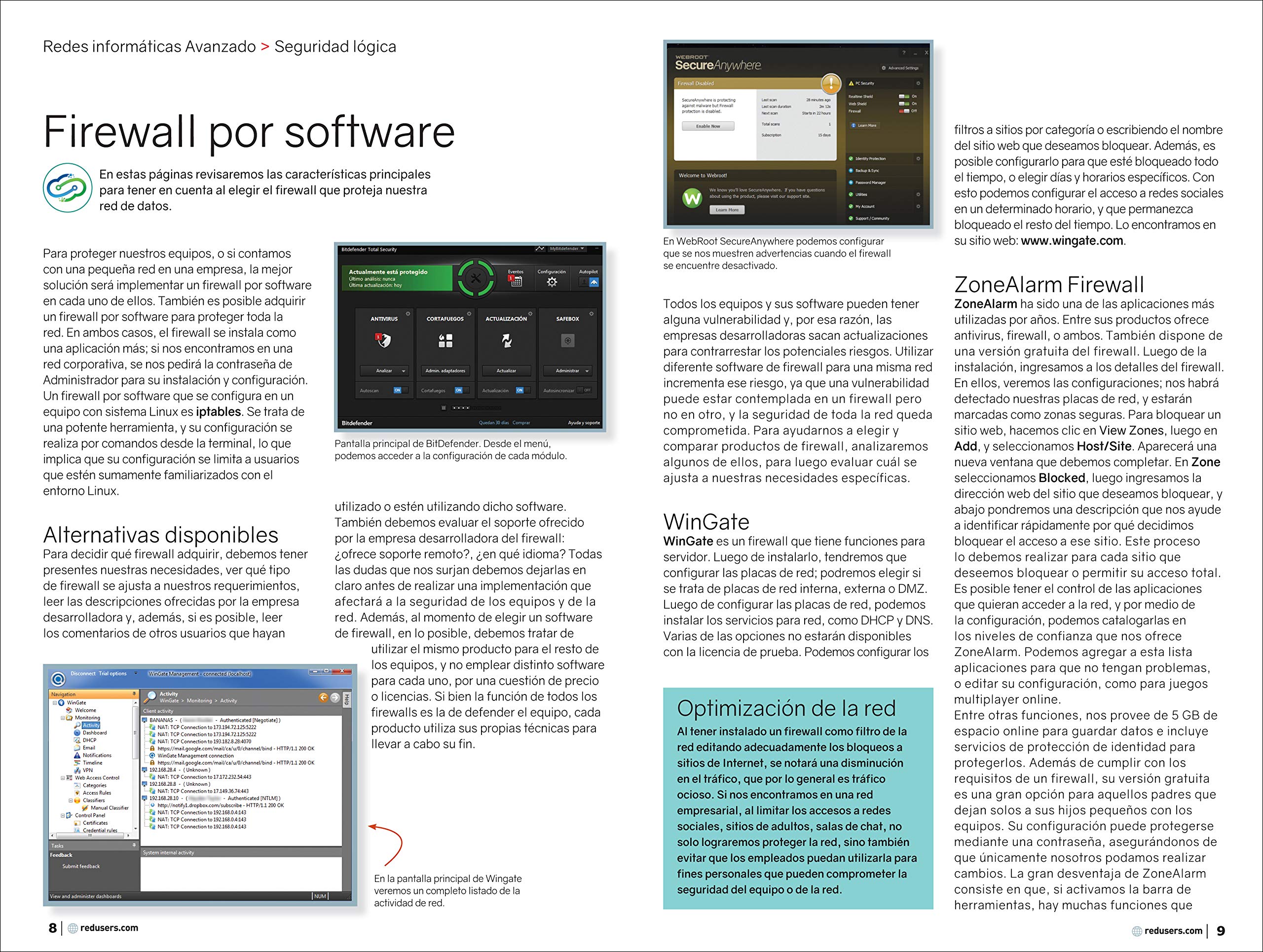The height and width of the screenshot is (952, 1263).
Task: Click the Bitdefender activity graph icon
Action: tap(540, 249)
